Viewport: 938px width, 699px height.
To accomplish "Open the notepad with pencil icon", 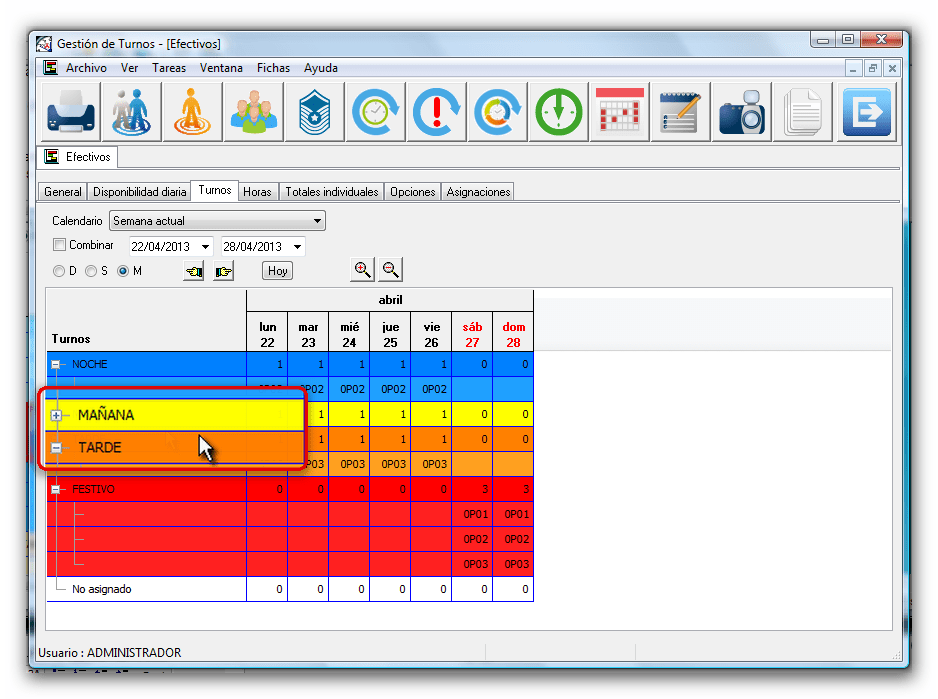I will (x=681, y=112).
